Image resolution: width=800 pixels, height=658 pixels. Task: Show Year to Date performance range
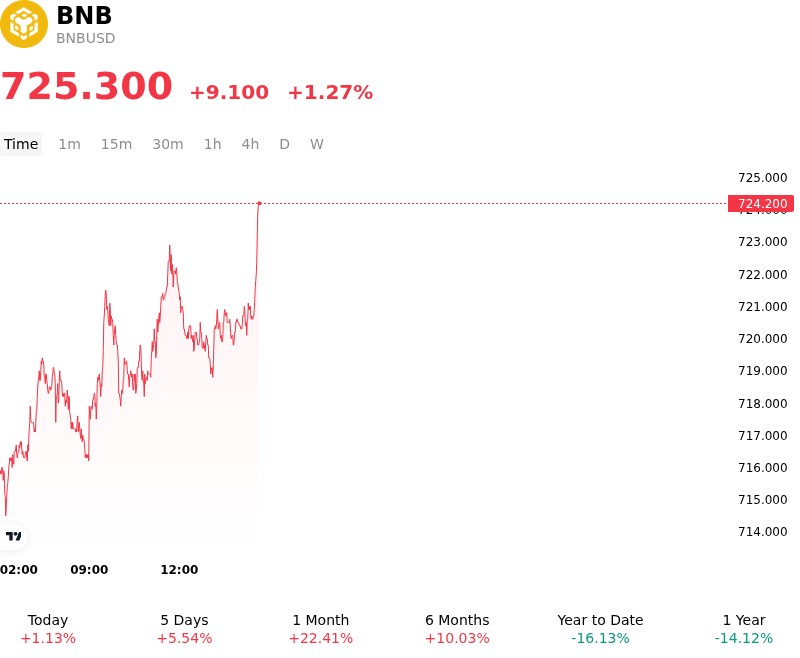point(600,629)
